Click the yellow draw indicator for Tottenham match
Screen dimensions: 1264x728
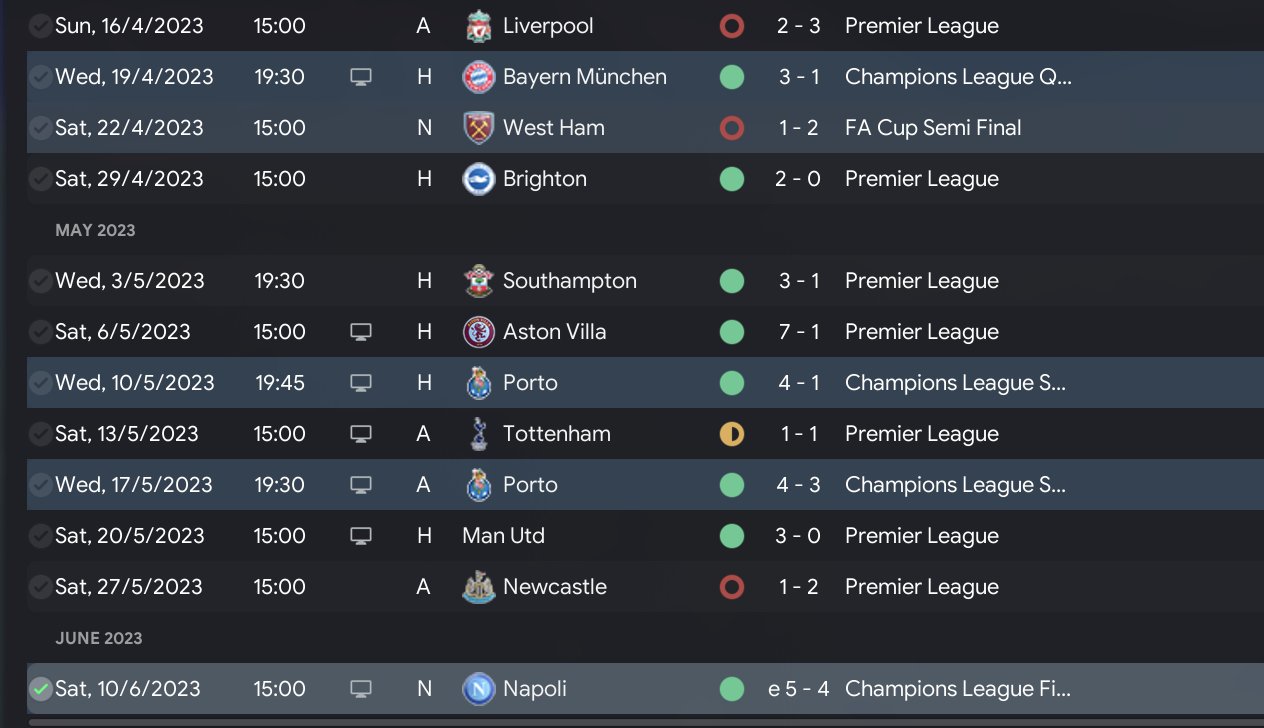(732, 434)
